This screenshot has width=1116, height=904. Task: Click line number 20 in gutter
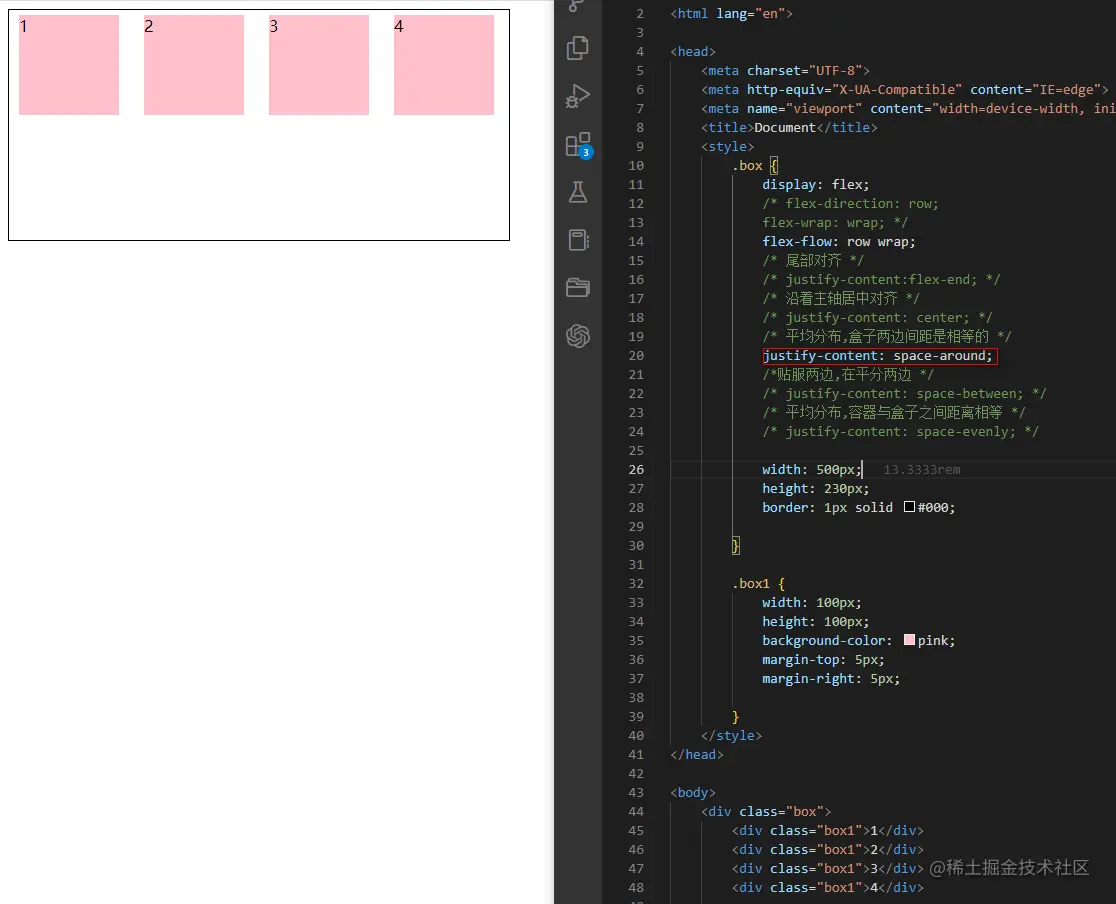[x=636, y=356]
